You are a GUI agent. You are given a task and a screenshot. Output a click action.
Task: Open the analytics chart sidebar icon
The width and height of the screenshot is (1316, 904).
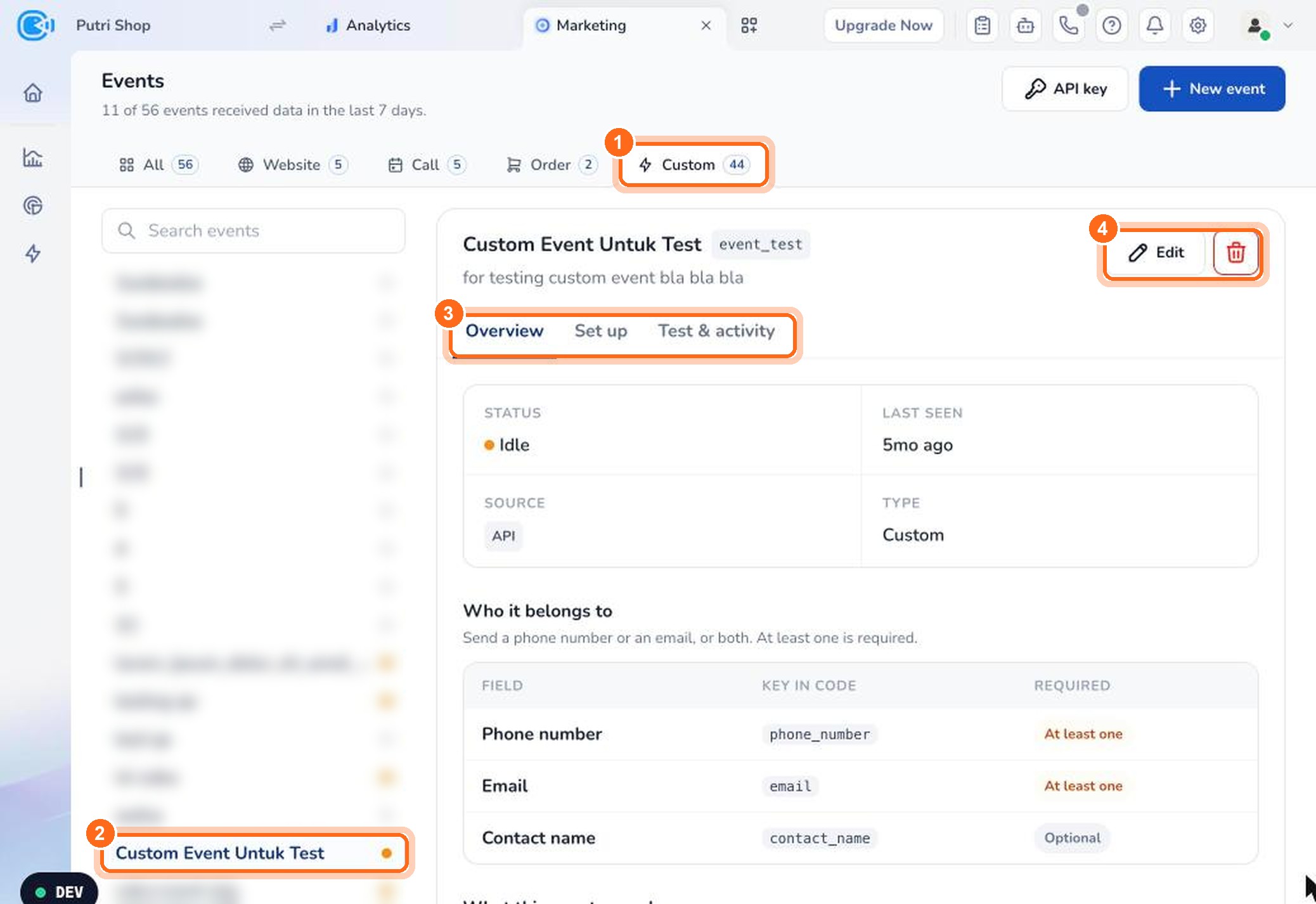tap(33, 157)
